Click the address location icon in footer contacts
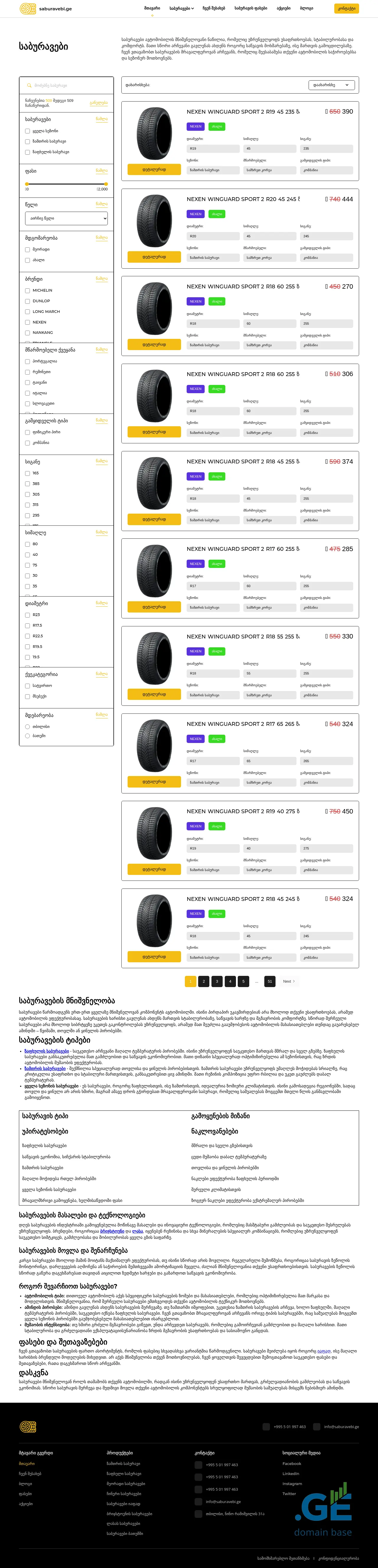Viewport: 378px width, 1568px height. click(x=198, y=1514)
